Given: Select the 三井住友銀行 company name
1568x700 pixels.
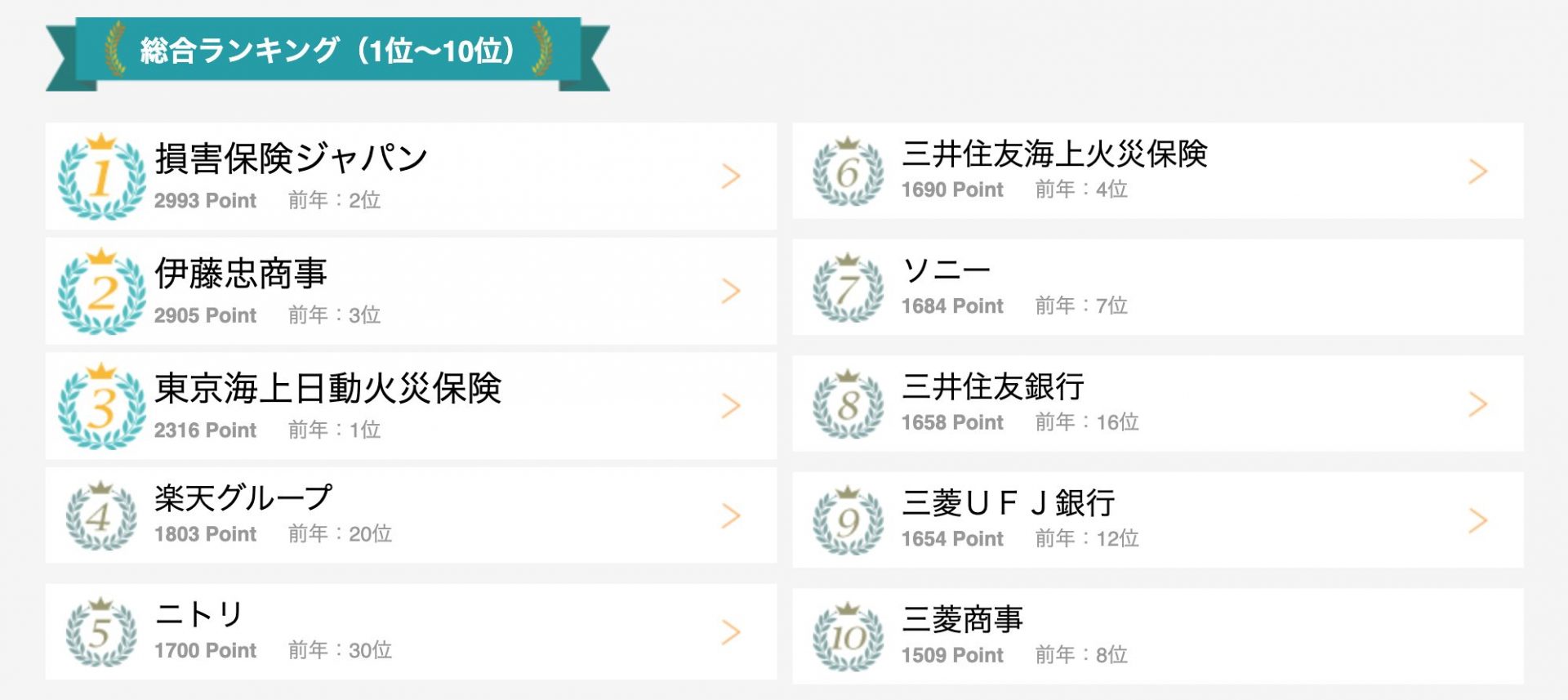Looking at the screenshot, I should [x=993, y=386].
